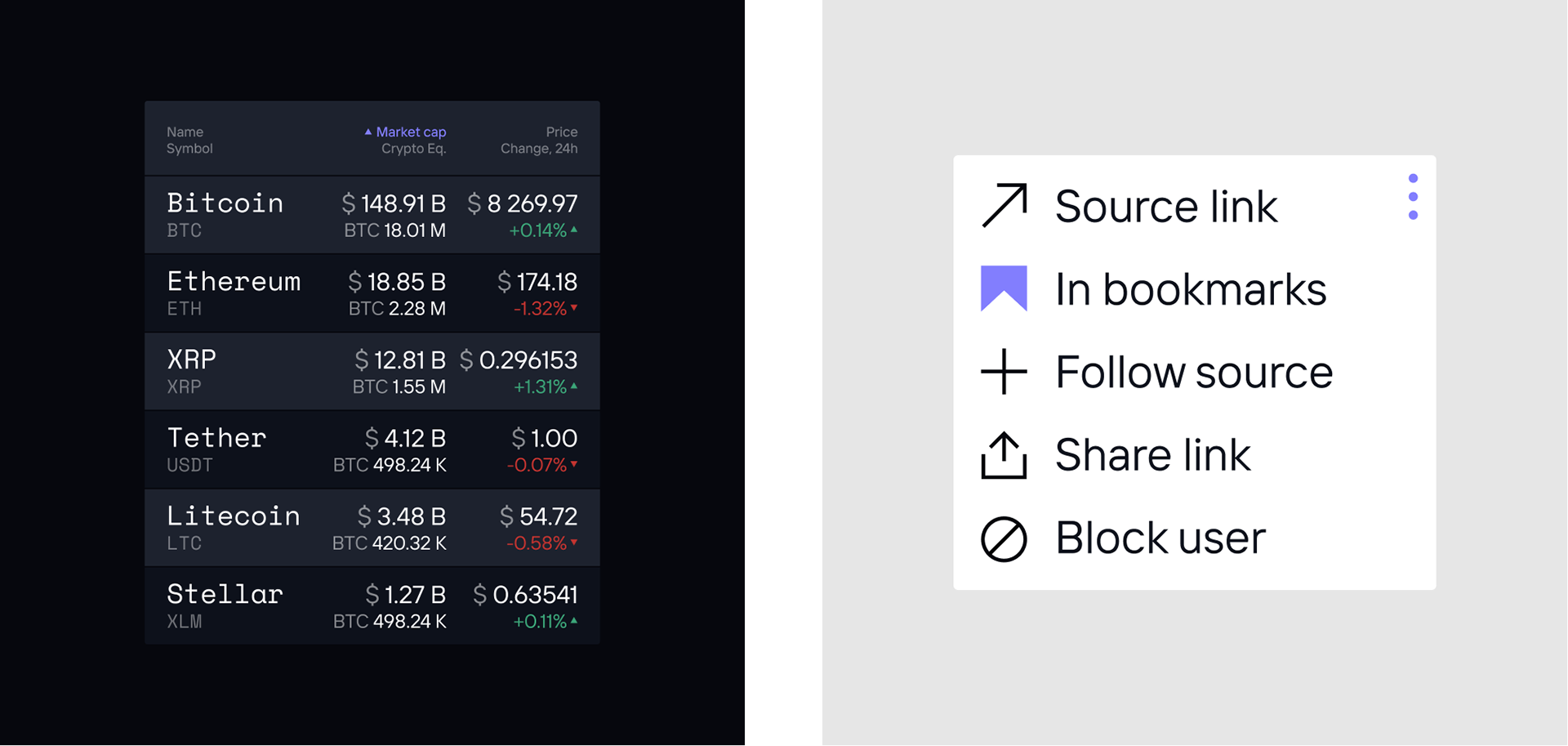Viewport: 1568px width, 746px height.
Task: Choose the Share link menu entry
Action: pyautogui.click(x=1152, y=455)
